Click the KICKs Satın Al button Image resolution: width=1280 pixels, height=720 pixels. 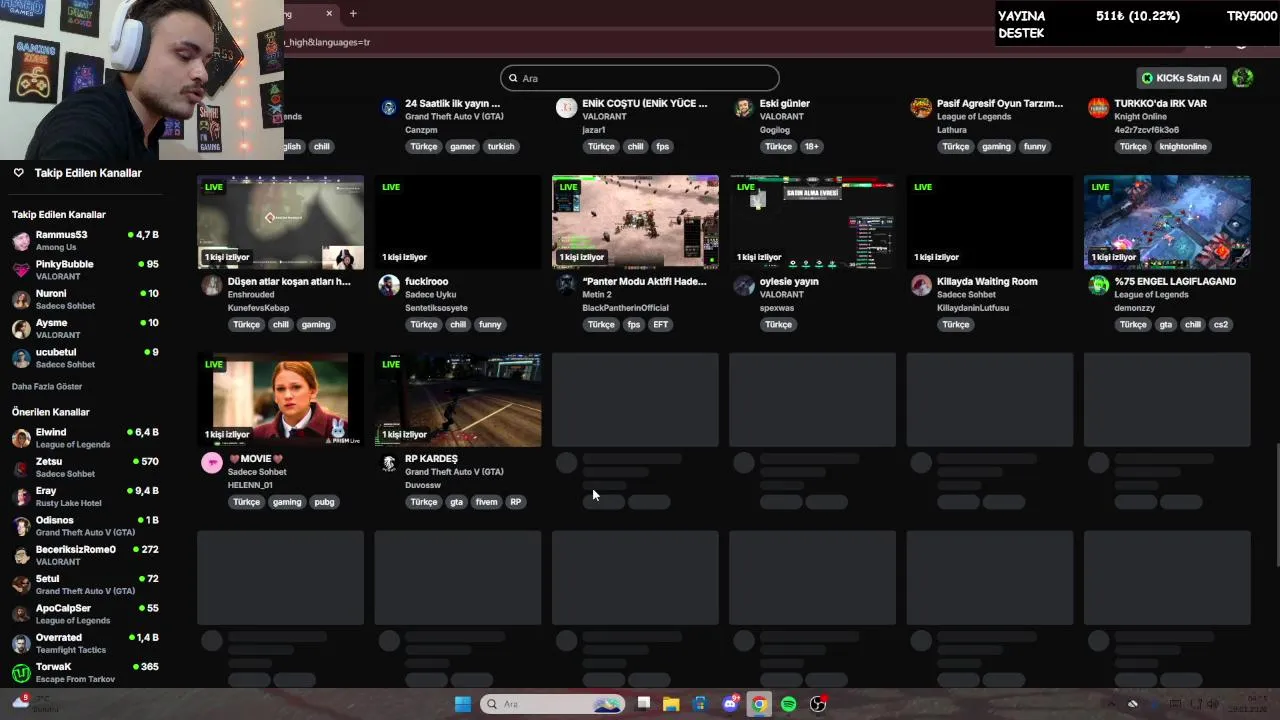pyautogui.click(x=1182, y=78)
